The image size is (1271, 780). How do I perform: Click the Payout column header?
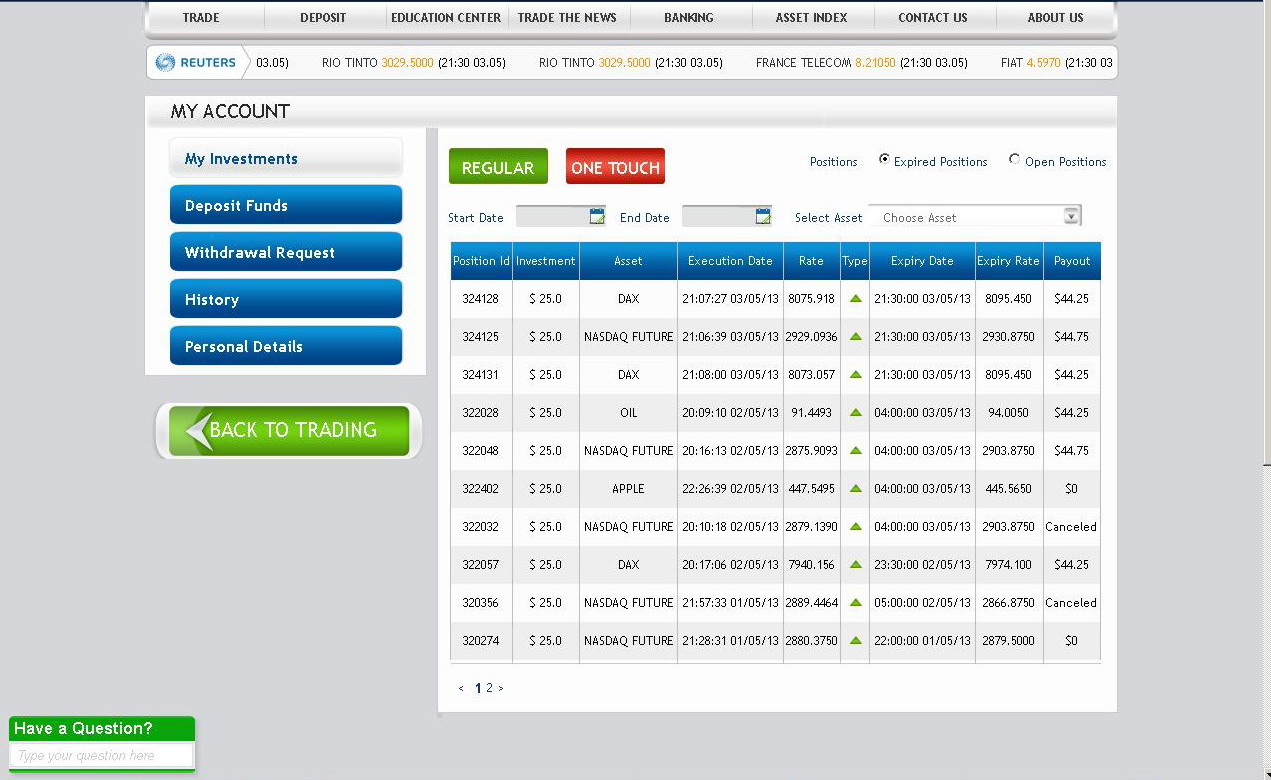(1072, 261)
